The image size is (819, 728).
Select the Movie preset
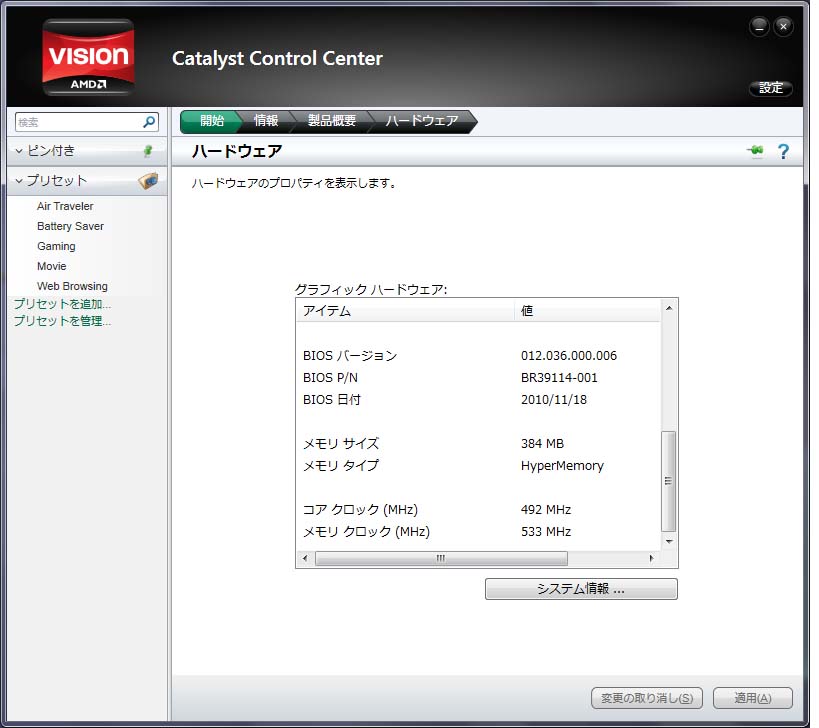(51, 266)
